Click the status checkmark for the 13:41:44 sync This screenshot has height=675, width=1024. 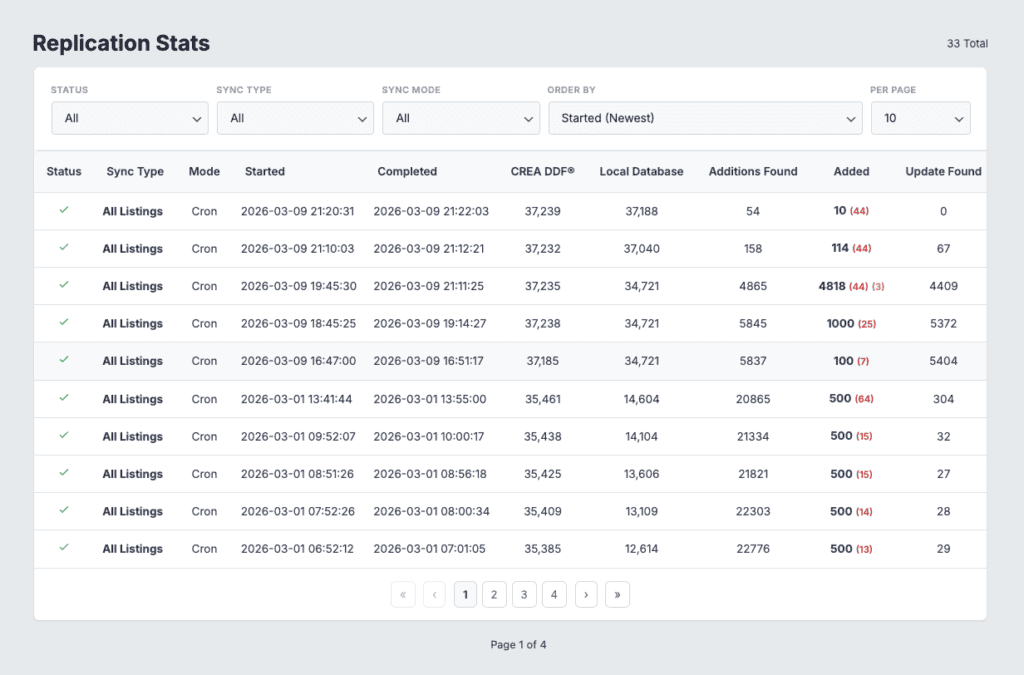click(x=64, y=398)
